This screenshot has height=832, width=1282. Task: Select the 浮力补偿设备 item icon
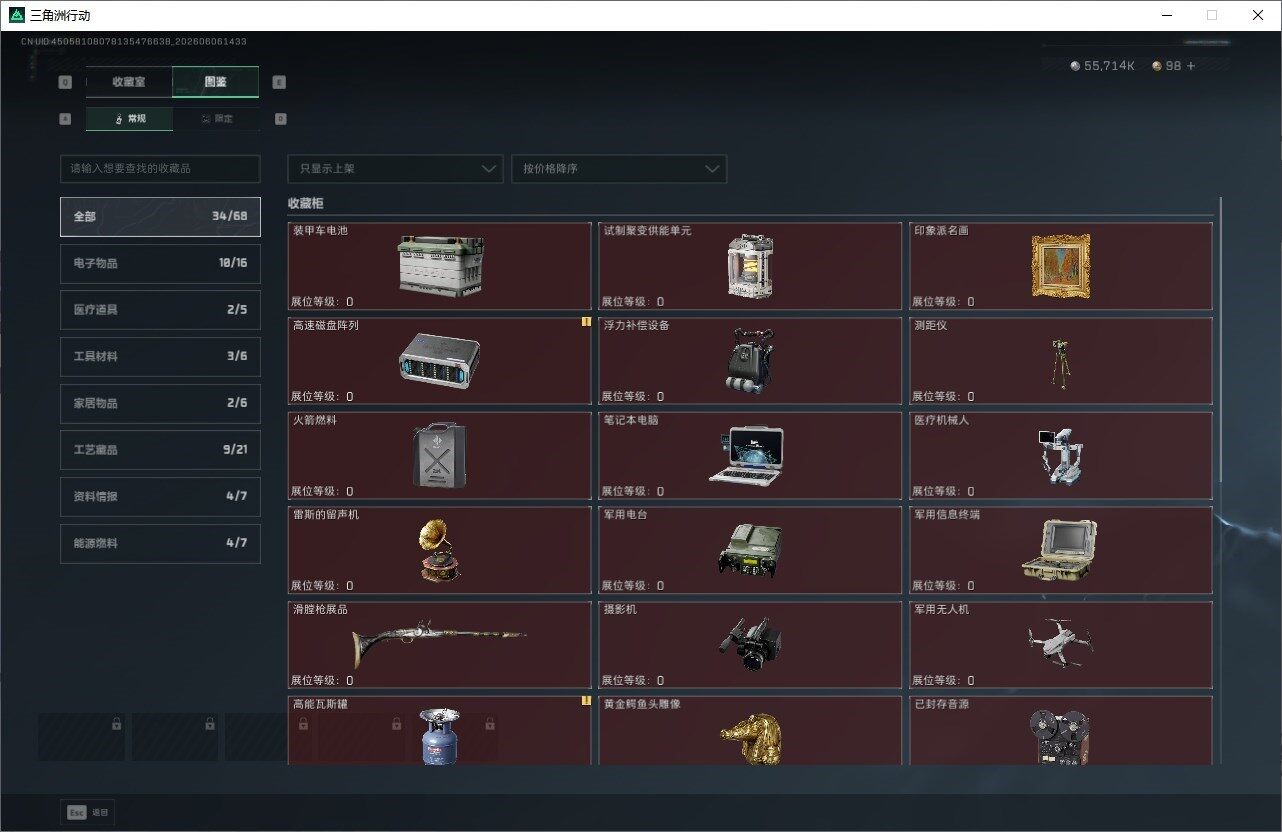click(x=748, y=359)
